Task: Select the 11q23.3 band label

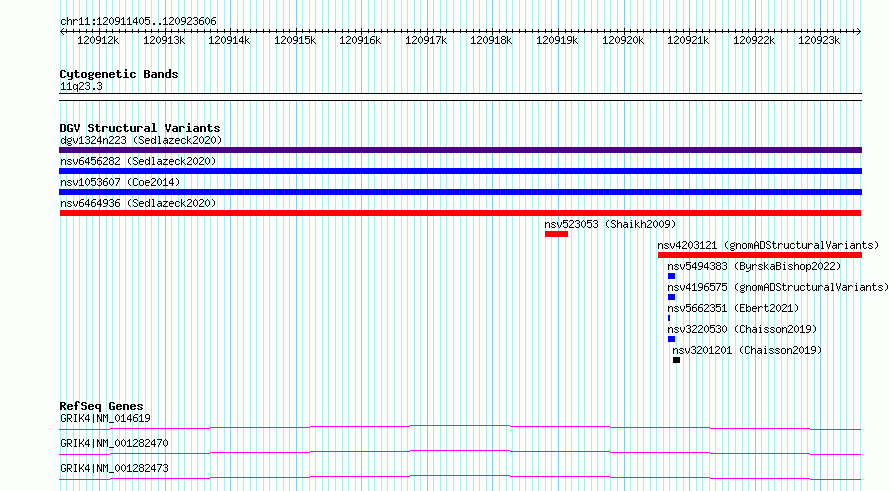Action: 81,86
